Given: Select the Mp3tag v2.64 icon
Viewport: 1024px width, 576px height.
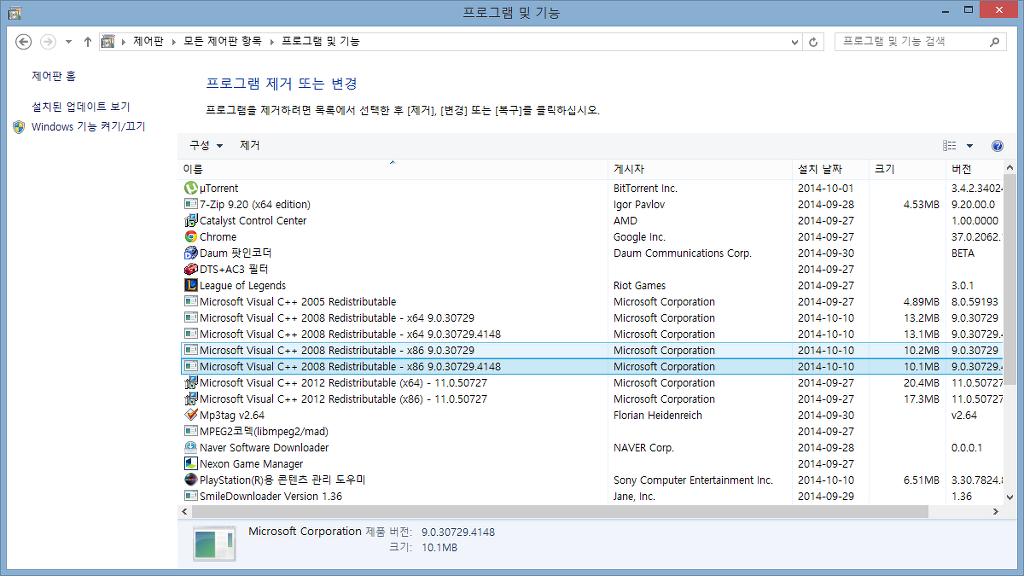Looking at the screenshot, I should 190,415.
